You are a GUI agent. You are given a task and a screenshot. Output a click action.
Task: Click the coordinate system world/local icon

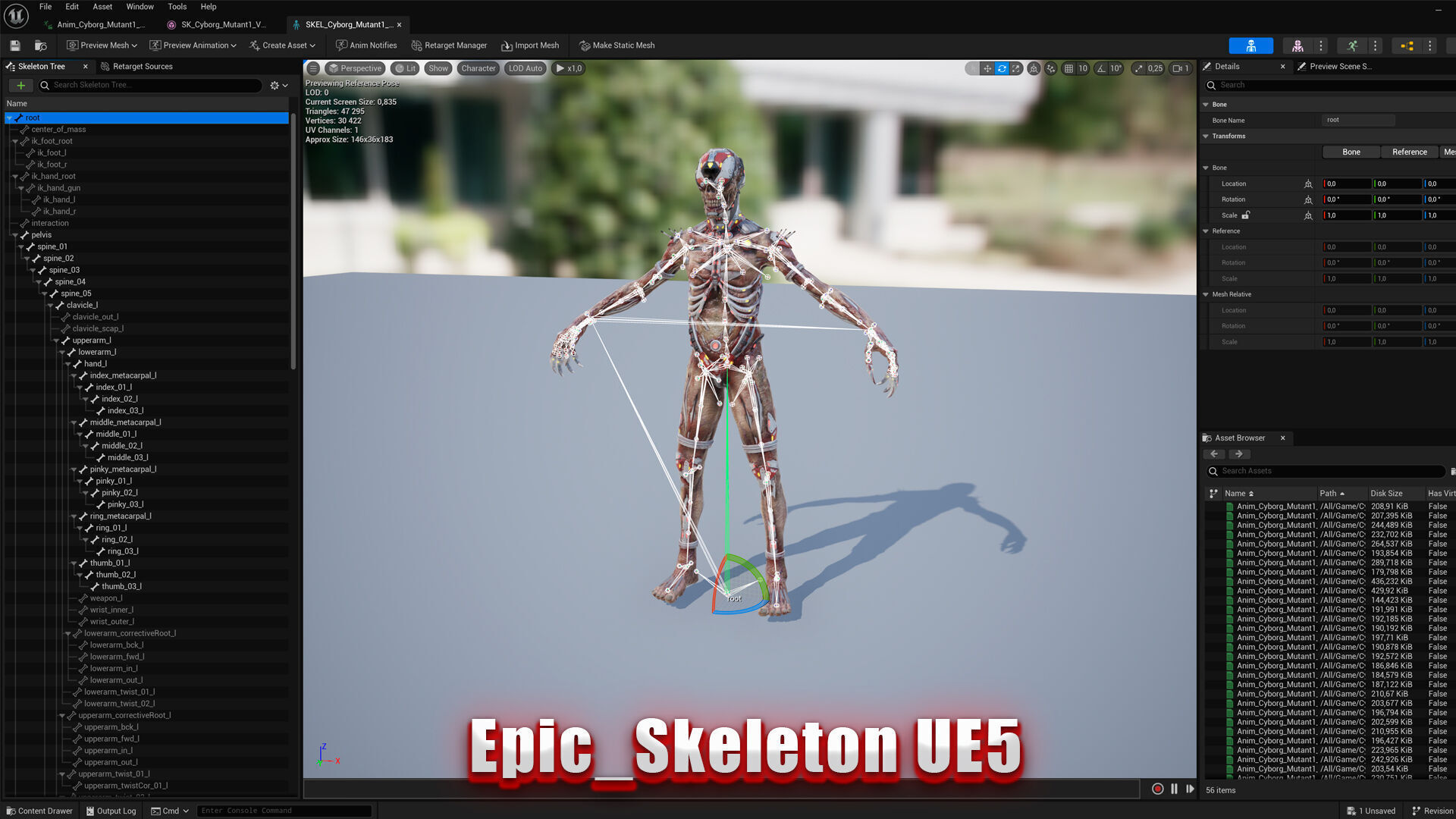coord(1034,68)
